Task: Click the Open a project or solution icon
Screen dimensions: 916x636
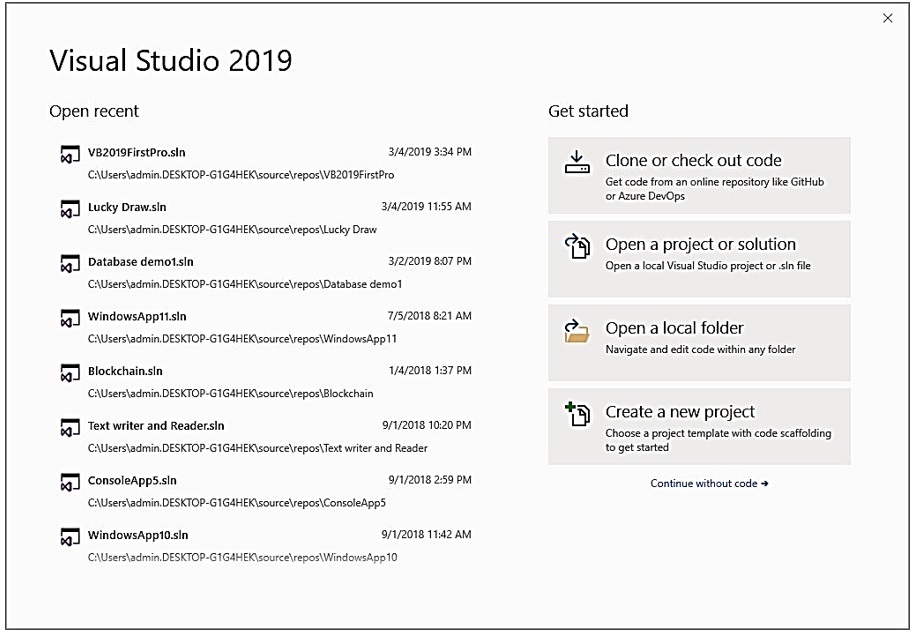Action: pyautogui.click(x=577, y=246)
